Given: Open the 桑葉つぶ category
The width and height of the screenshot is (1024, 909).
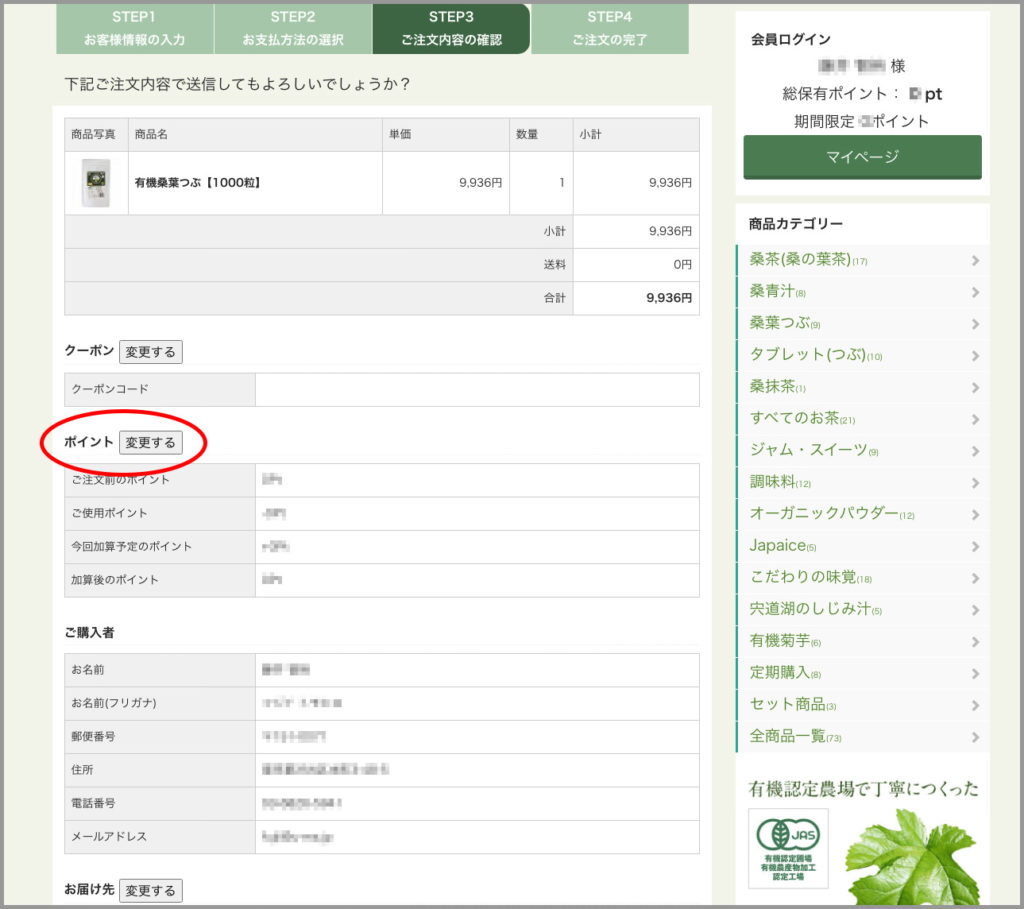Looking at the screenshot, I should click(785, 324).
